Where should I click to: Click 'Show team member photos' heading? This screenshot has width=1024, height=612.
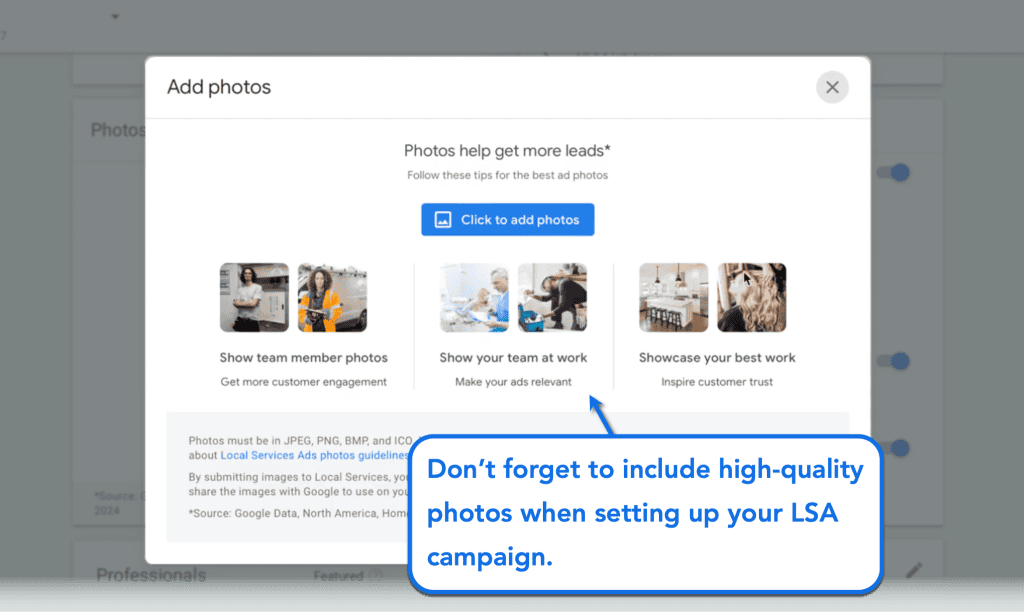304,357
